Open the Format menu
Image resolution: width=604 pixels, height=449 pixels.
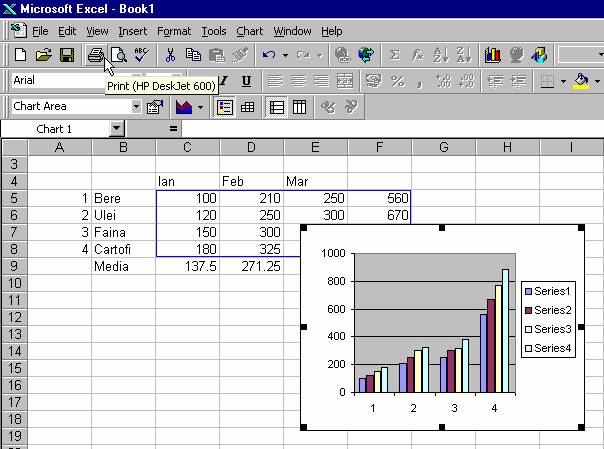point(174,31)
